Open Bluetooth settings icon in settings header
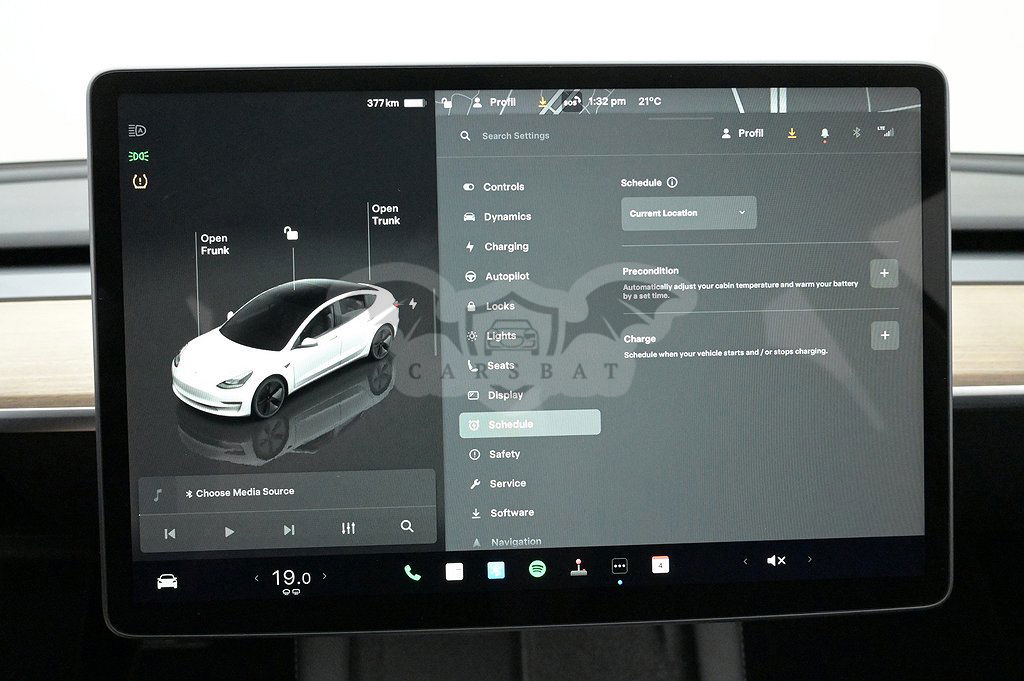 pos(856,132)
